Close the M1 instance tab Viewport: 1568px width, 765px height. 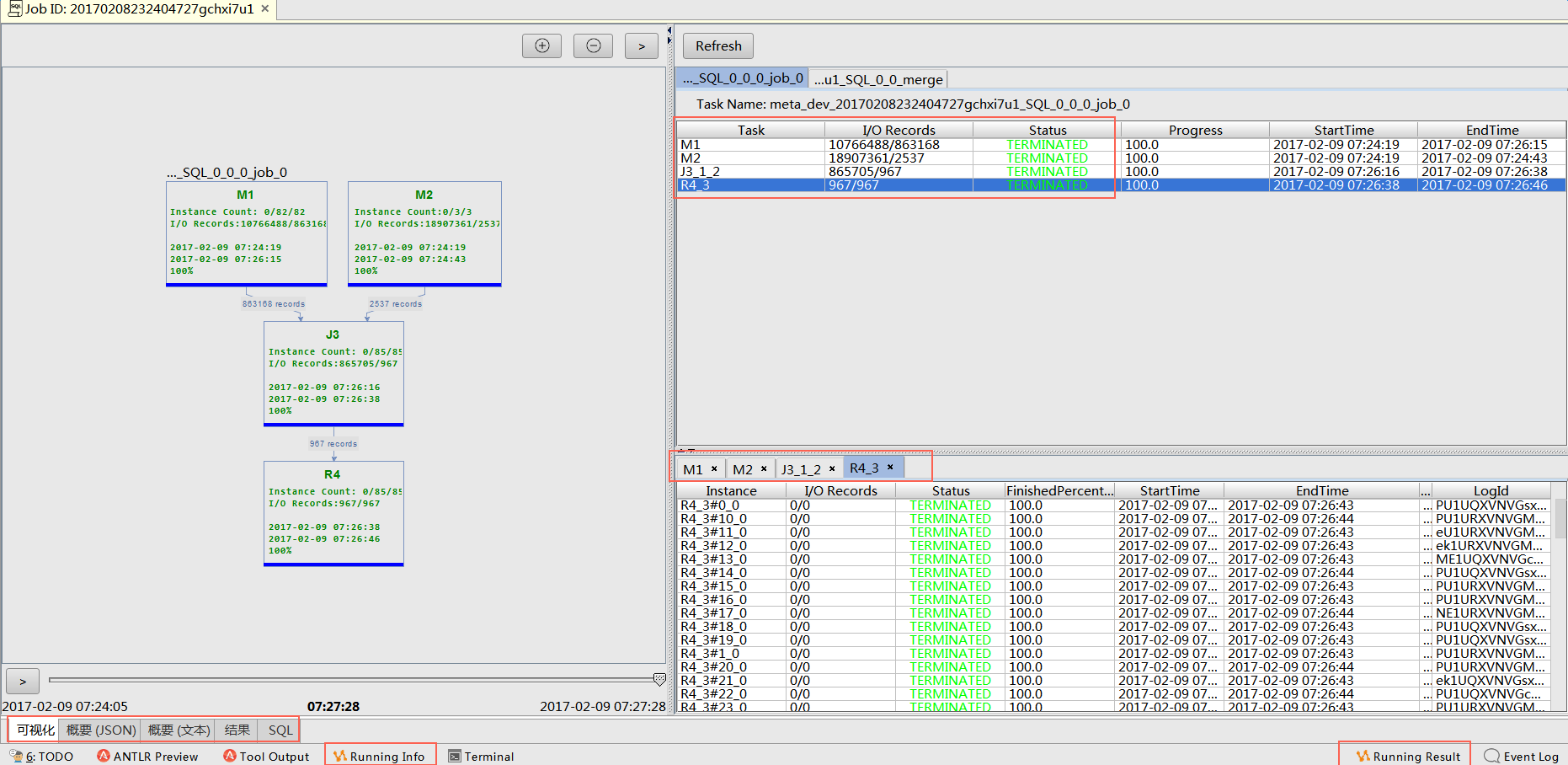(x=714, y=469)
